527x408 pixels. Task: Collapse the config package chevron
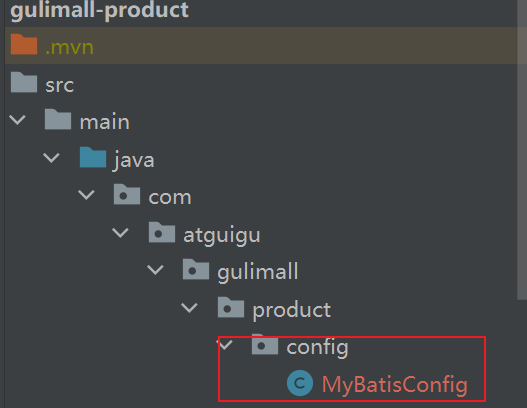coord(226,344)
